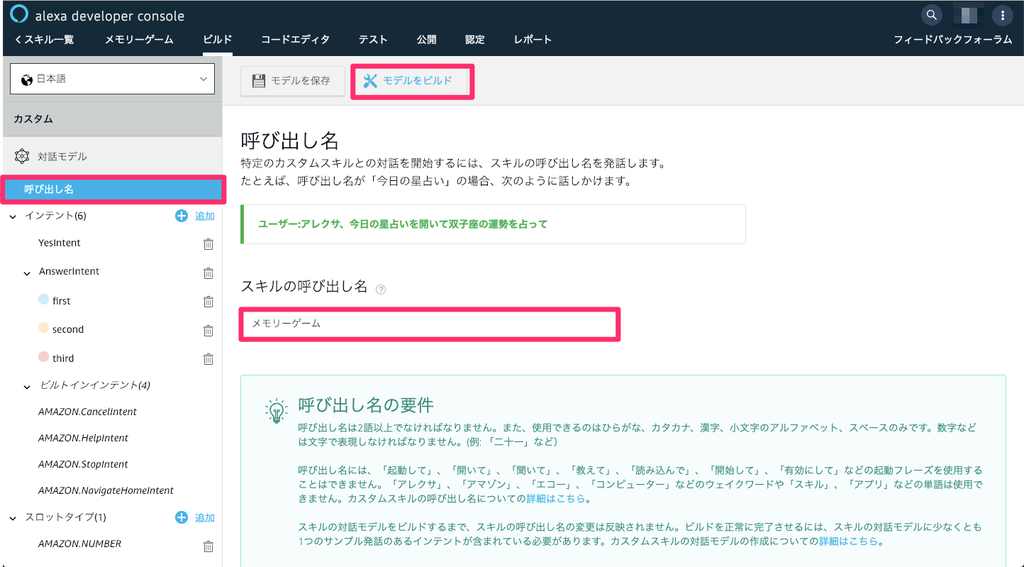Screen dimensions: 1024x567
Task: Click the lightbulb icon in requirements box
Action: click(276, 410)
